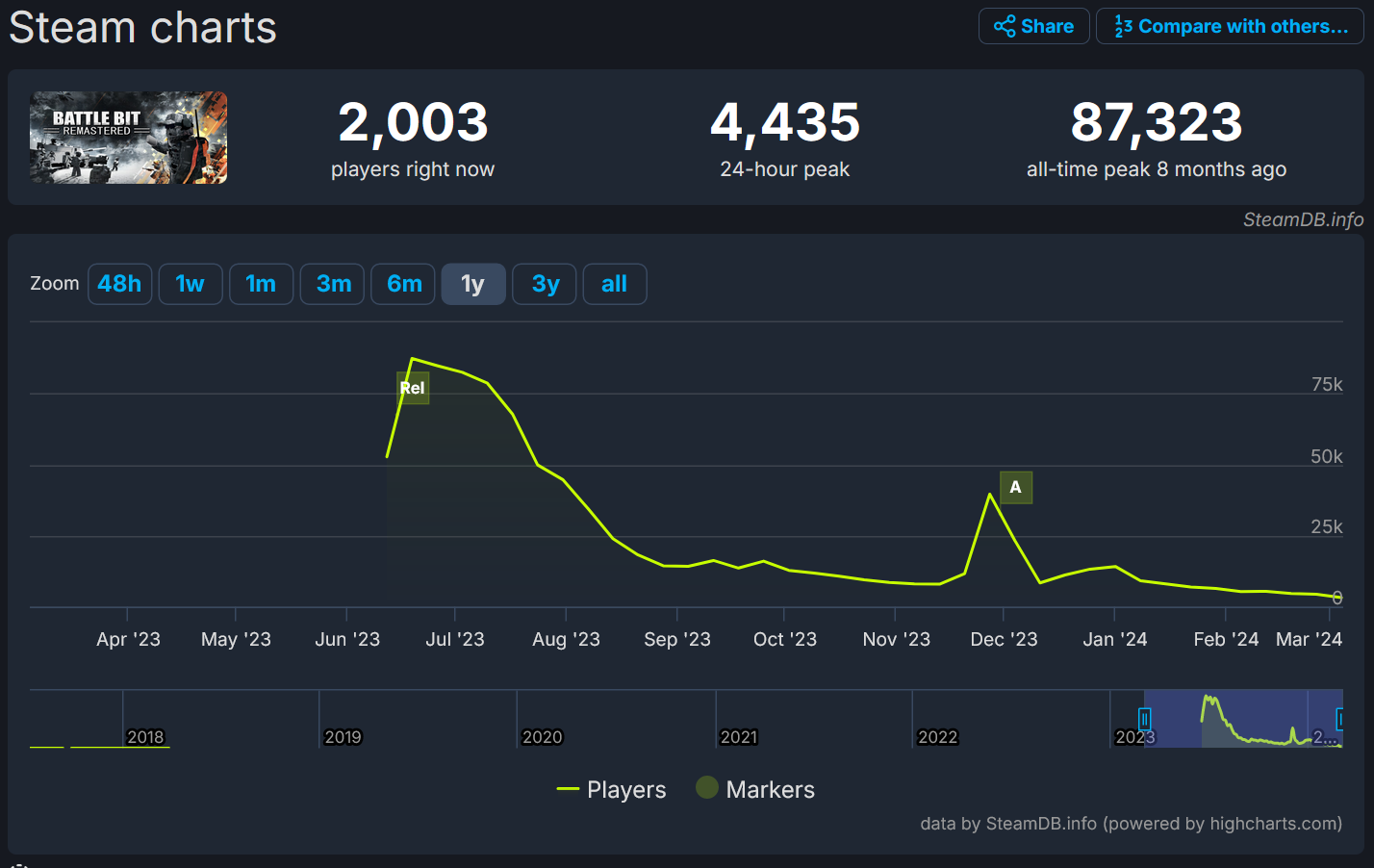Image resolution: width=1374 pixels, height=868 pixels.
Task: Click the 2022 label in navigator
Action: point(938,737)
